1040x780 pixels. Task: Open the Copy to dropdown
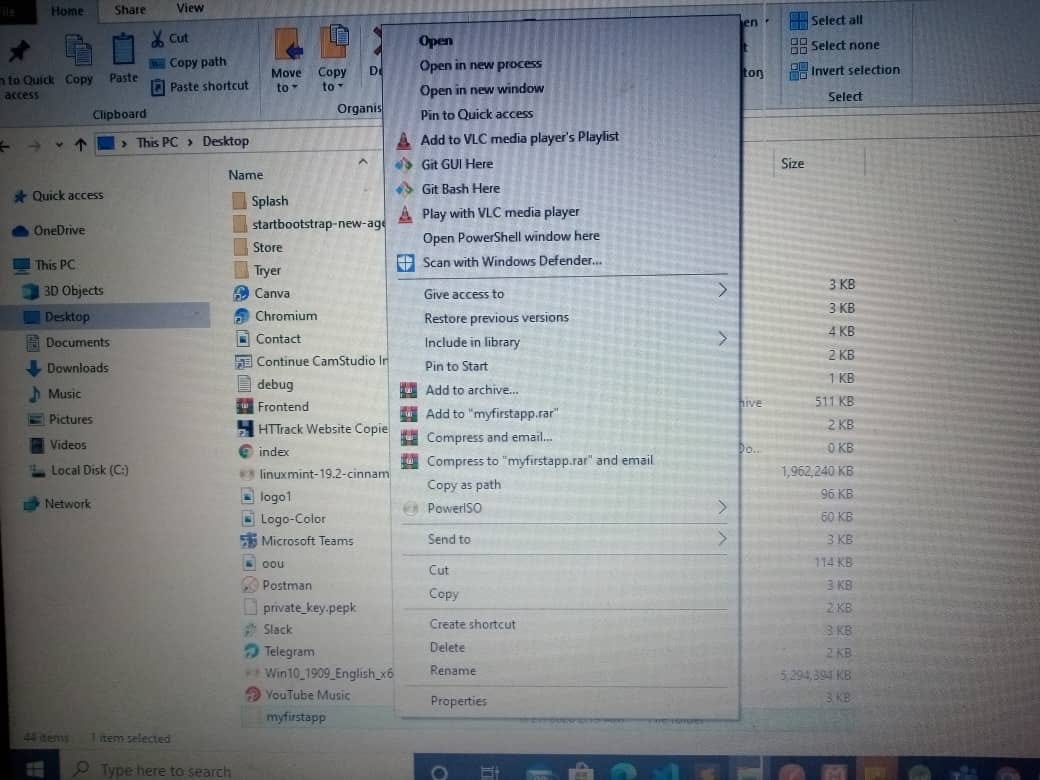pos(331,87)
